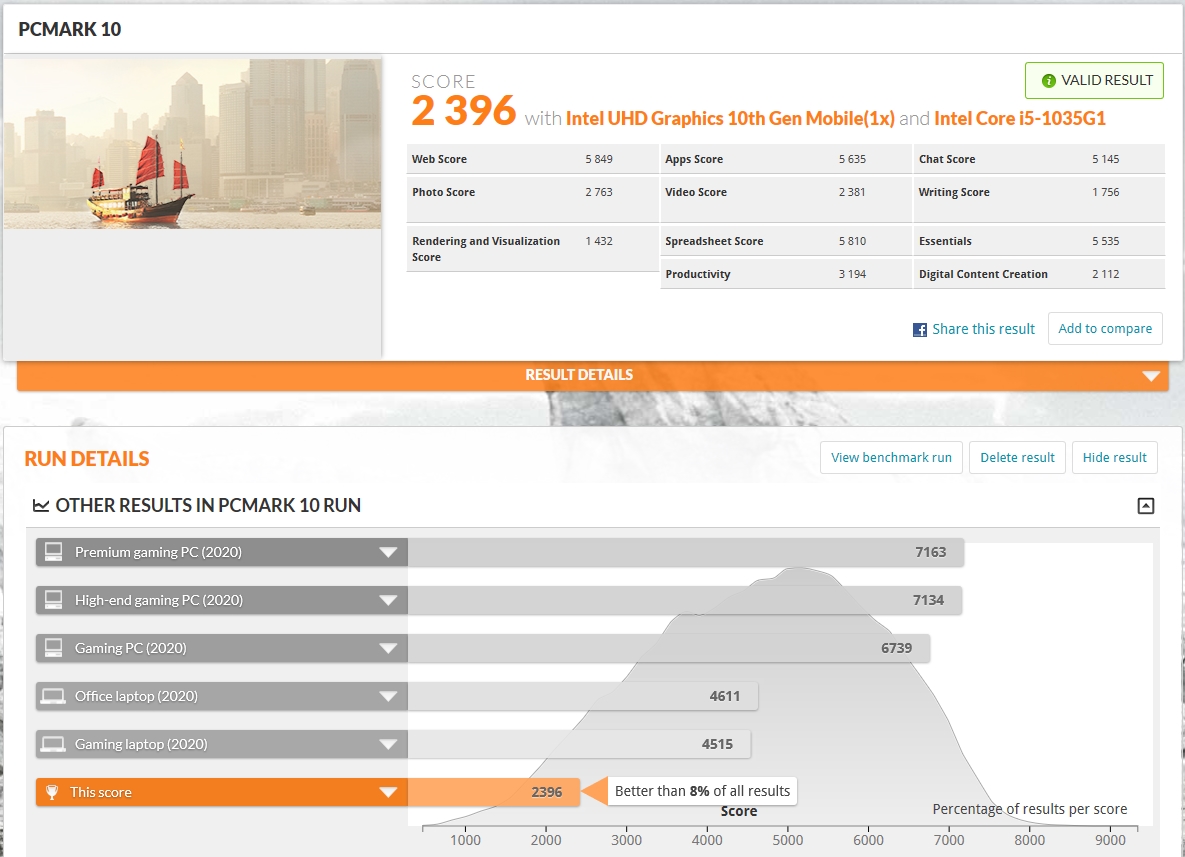Click the Valid Result badge
The height and width of the screenshot is (857, 1185).
1094,80
